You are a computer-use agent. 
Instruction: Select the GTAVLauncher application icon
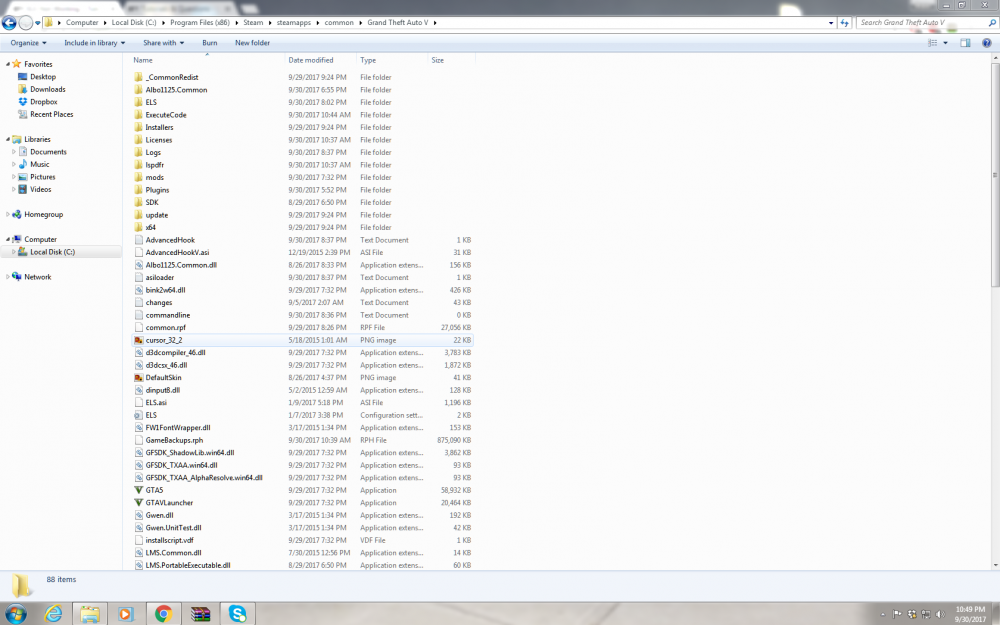pos(138,503)
